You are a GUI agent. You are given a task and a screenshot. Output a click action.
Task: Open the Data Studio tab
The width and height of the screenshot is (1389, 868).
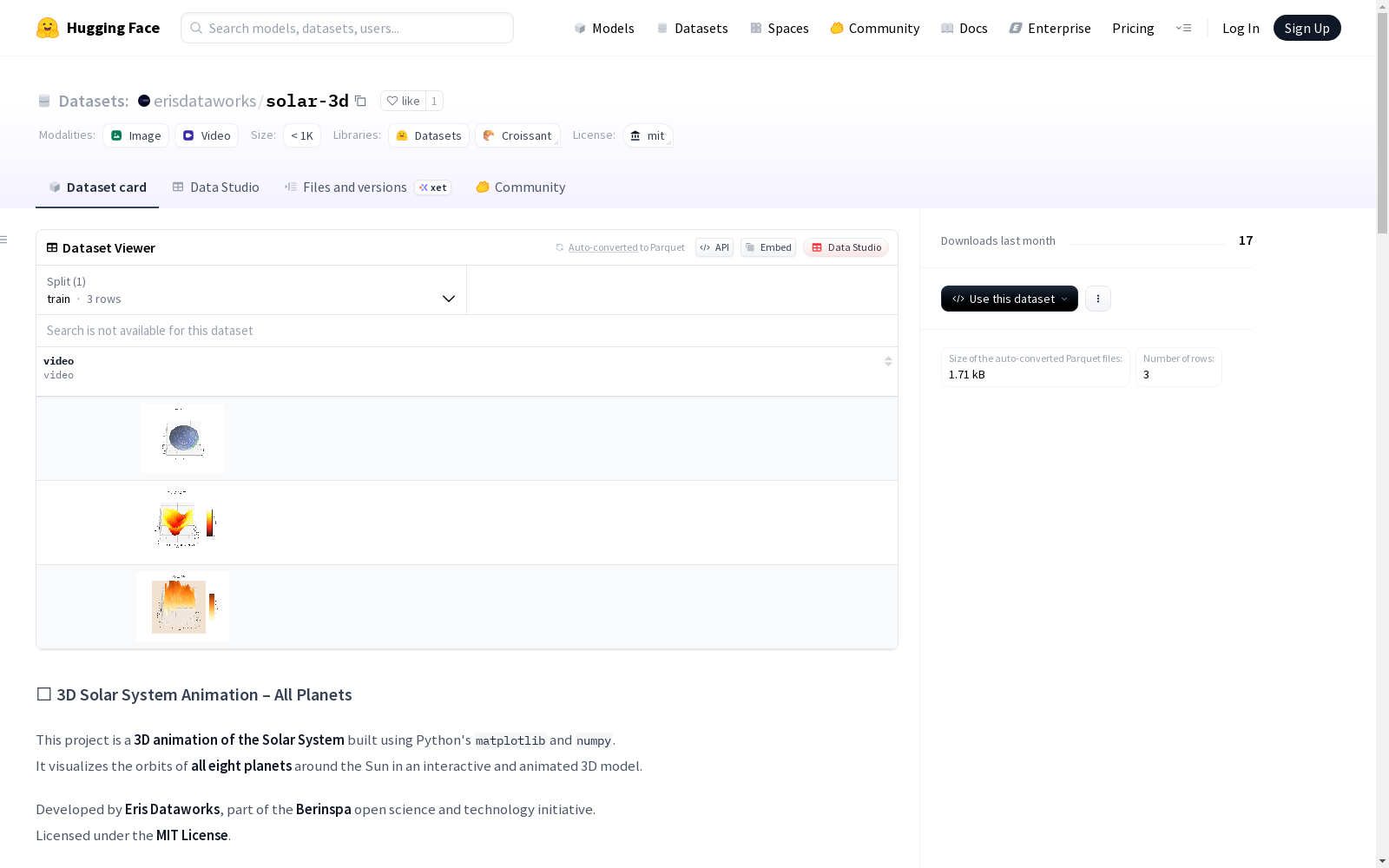[x=216, y=187]
